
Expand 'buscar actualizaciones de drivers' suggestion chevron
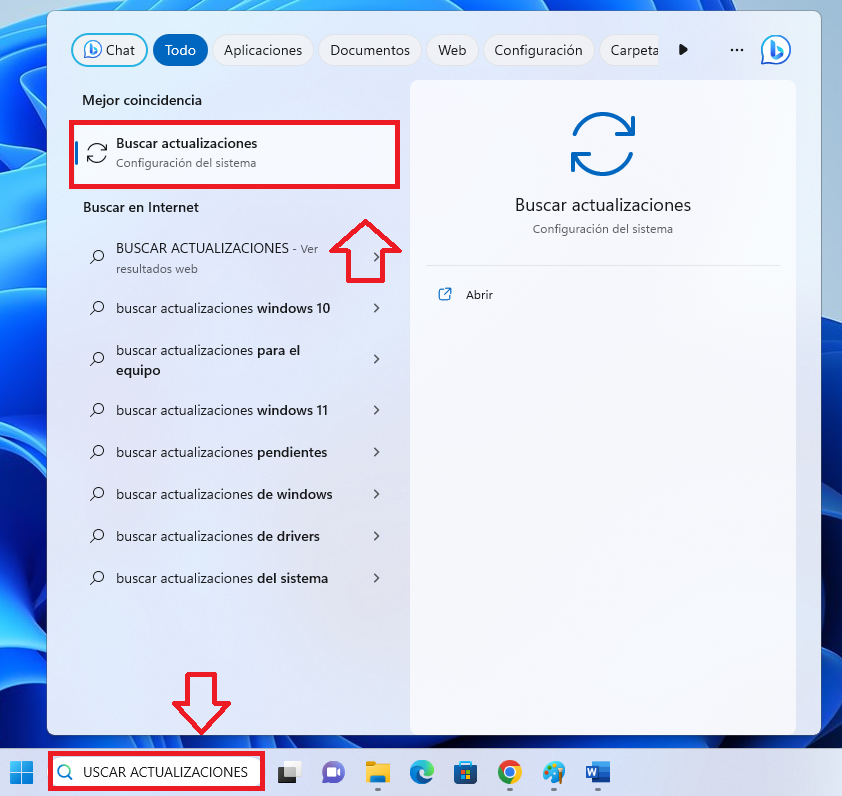376,536
